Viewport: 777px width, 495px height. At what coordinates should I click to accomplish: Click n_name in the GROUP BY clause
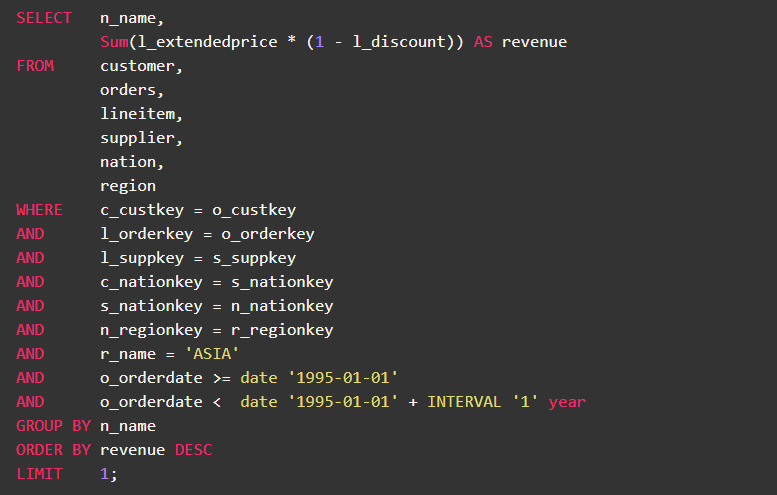click(128, 427)
